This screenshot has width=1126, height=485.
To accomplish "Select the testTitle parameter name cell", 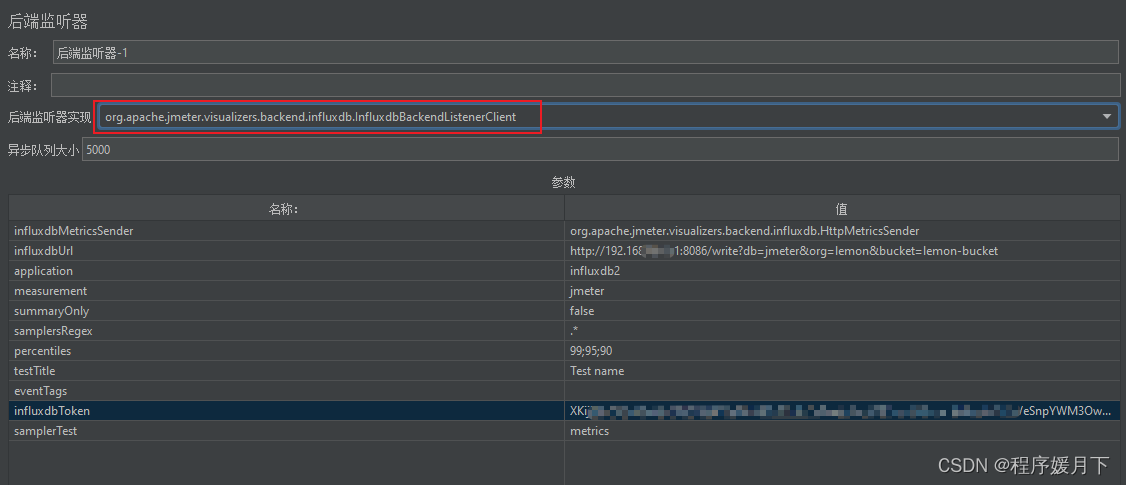I will [287, 371].
